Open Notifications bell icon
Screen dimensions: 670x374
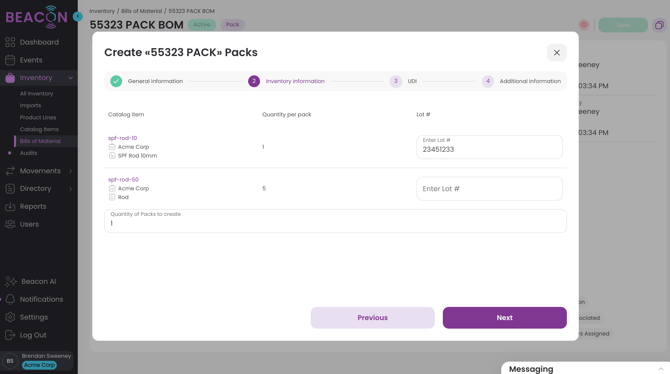tap(10, 299)
